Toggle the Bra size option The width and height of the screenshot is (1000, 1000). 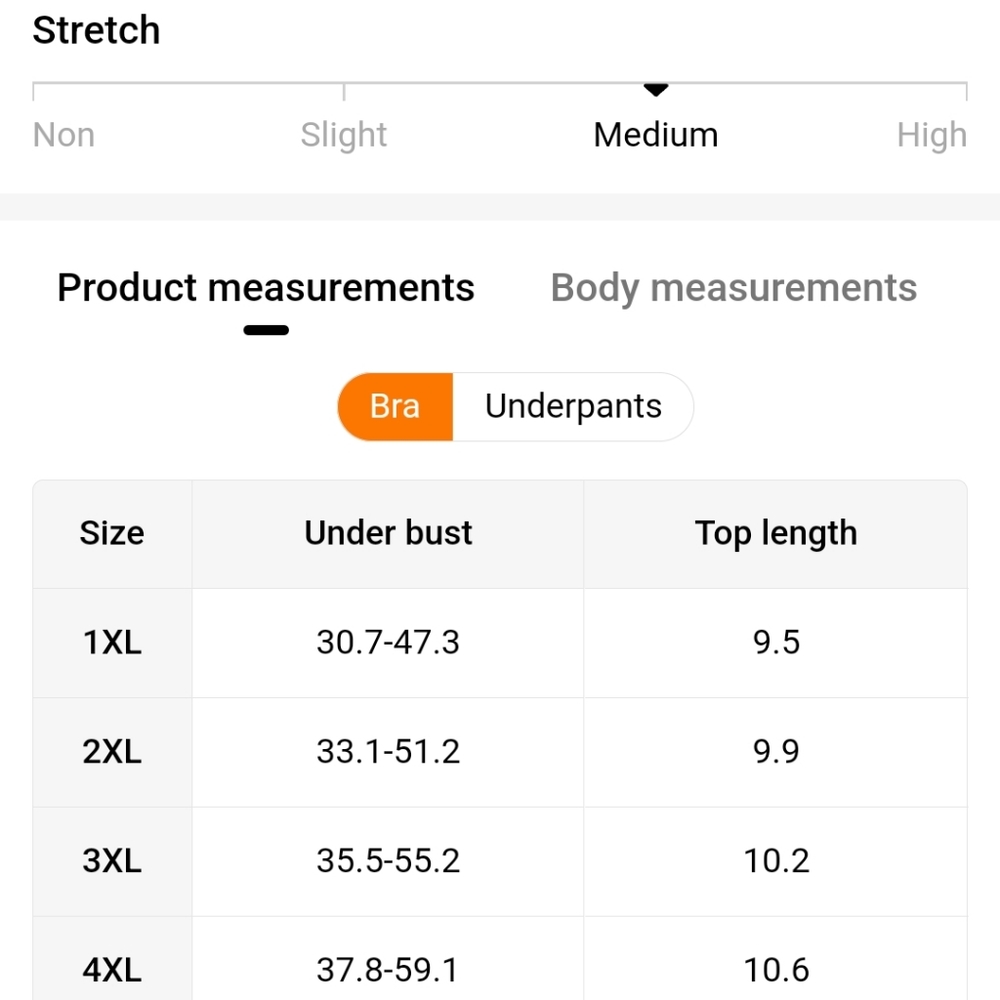pos(395,407)
